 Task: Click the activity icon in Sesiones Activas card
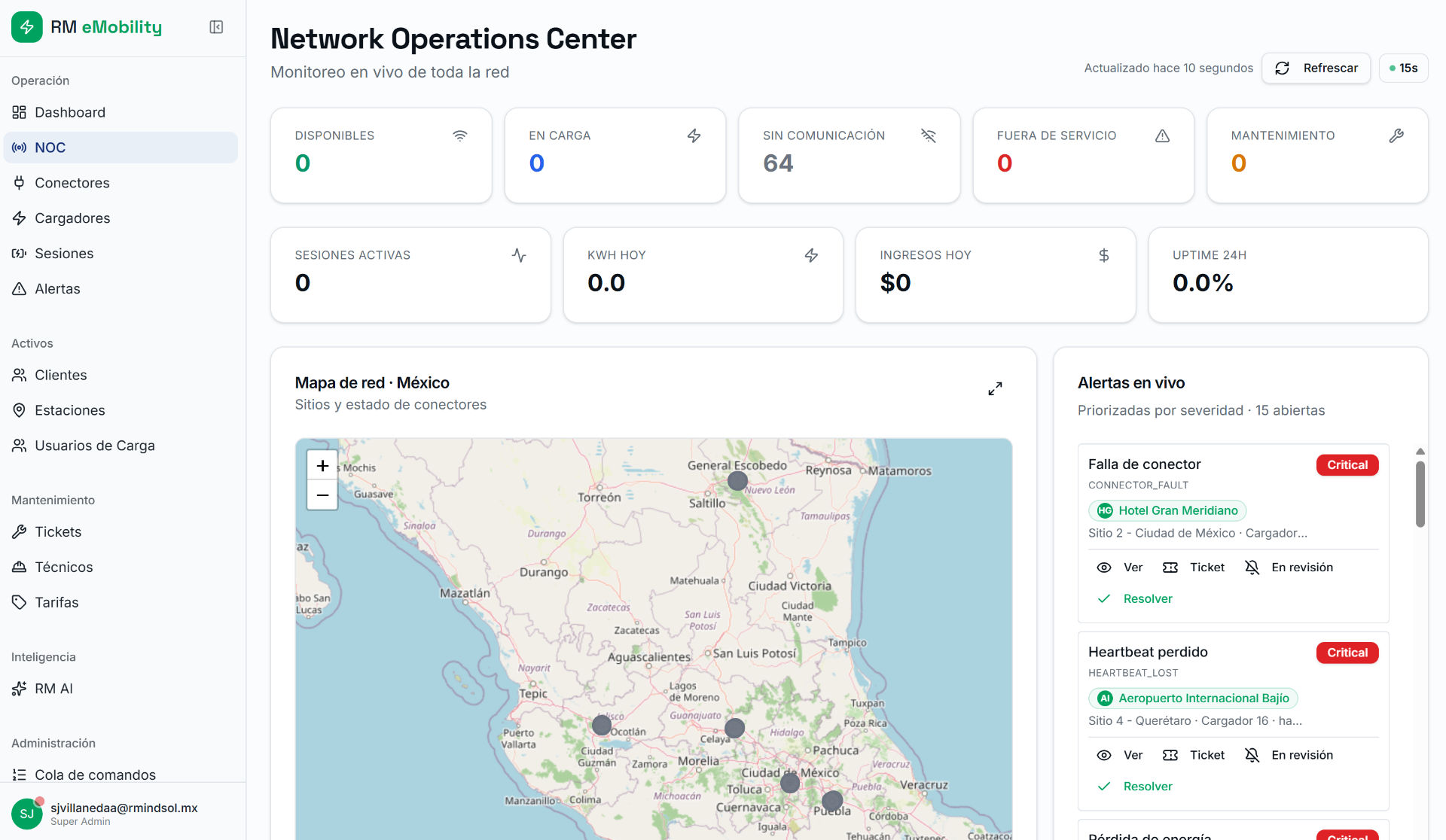[519, 255]
